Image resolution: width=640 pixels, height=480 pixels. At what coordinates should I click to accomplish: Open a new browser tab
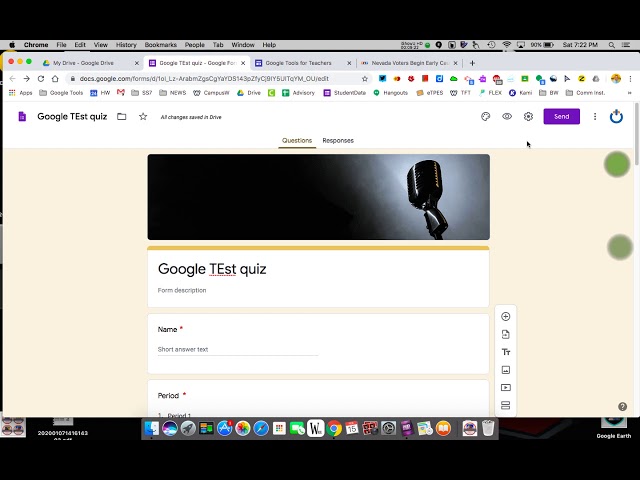[x=472, y=63]
